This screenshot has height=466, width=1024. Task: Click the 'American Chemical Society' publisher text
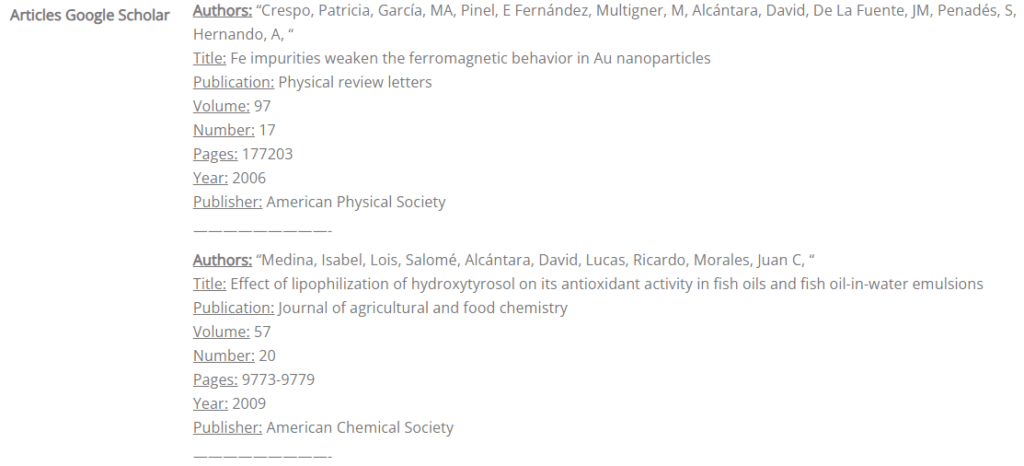click(x=360, y=427)
